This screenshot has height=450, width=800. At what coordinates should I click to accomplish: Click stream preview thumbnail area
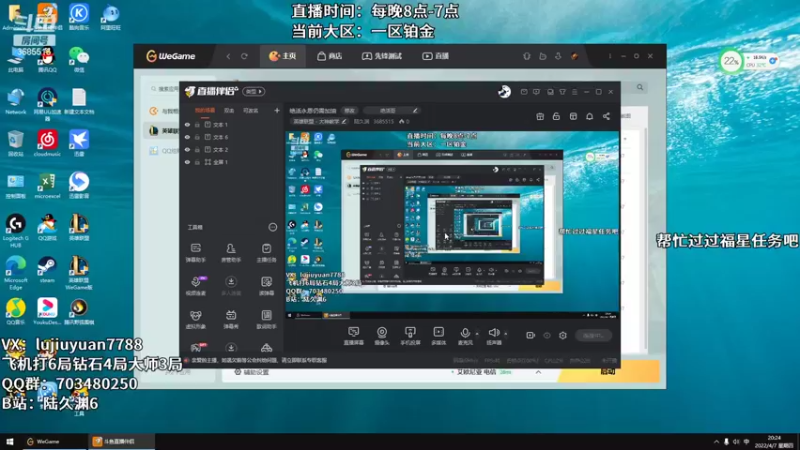[x=452, y=226]
